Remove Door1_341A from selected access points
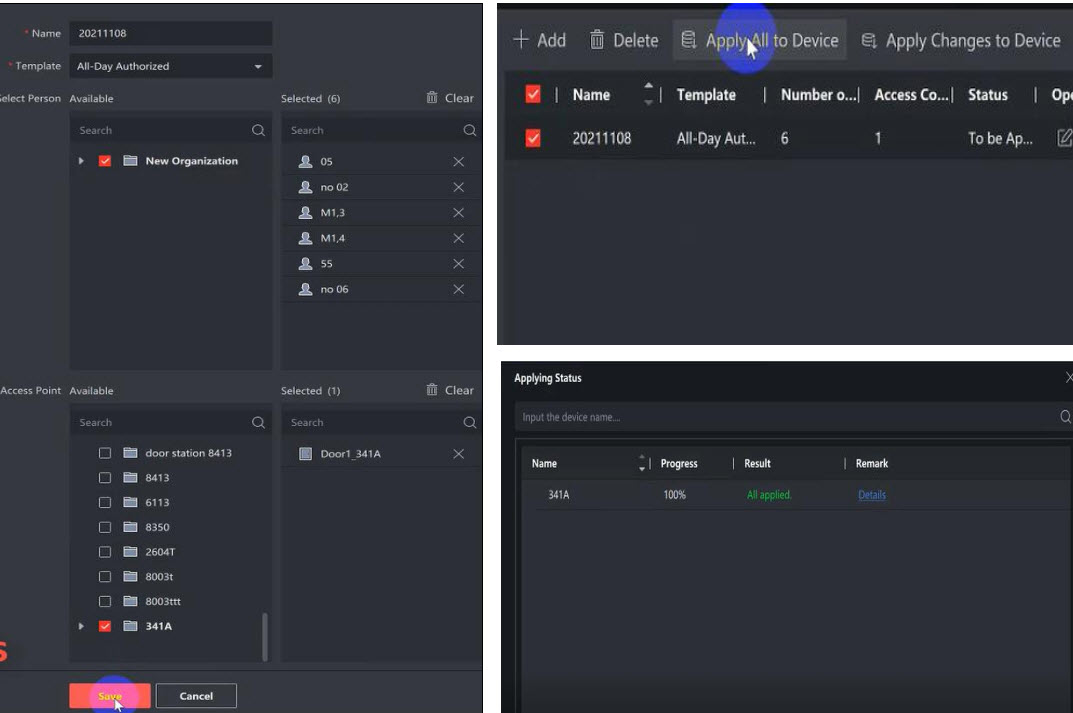1073x713 pixels. (x=458, y=454)
